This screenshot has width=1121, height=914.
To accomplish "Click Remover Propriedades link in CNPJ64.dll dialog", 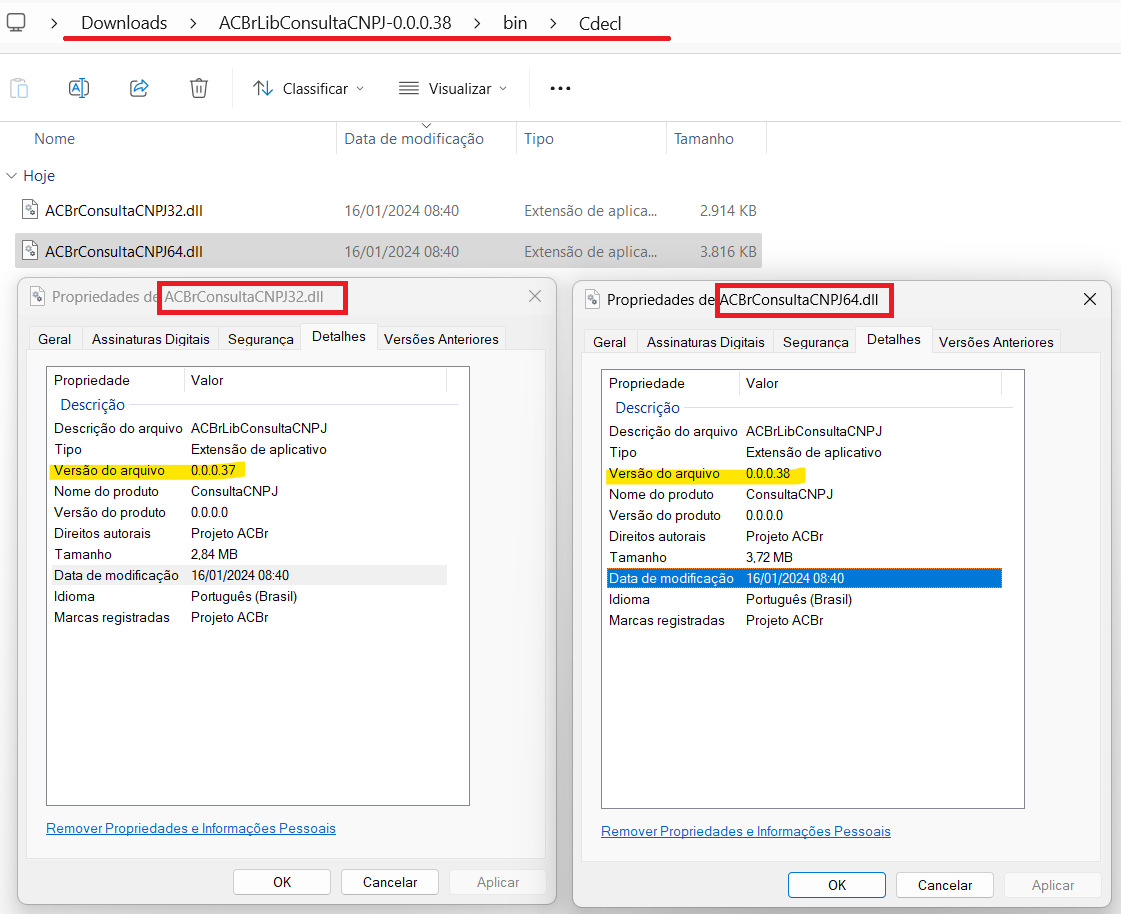I will 746,831.
